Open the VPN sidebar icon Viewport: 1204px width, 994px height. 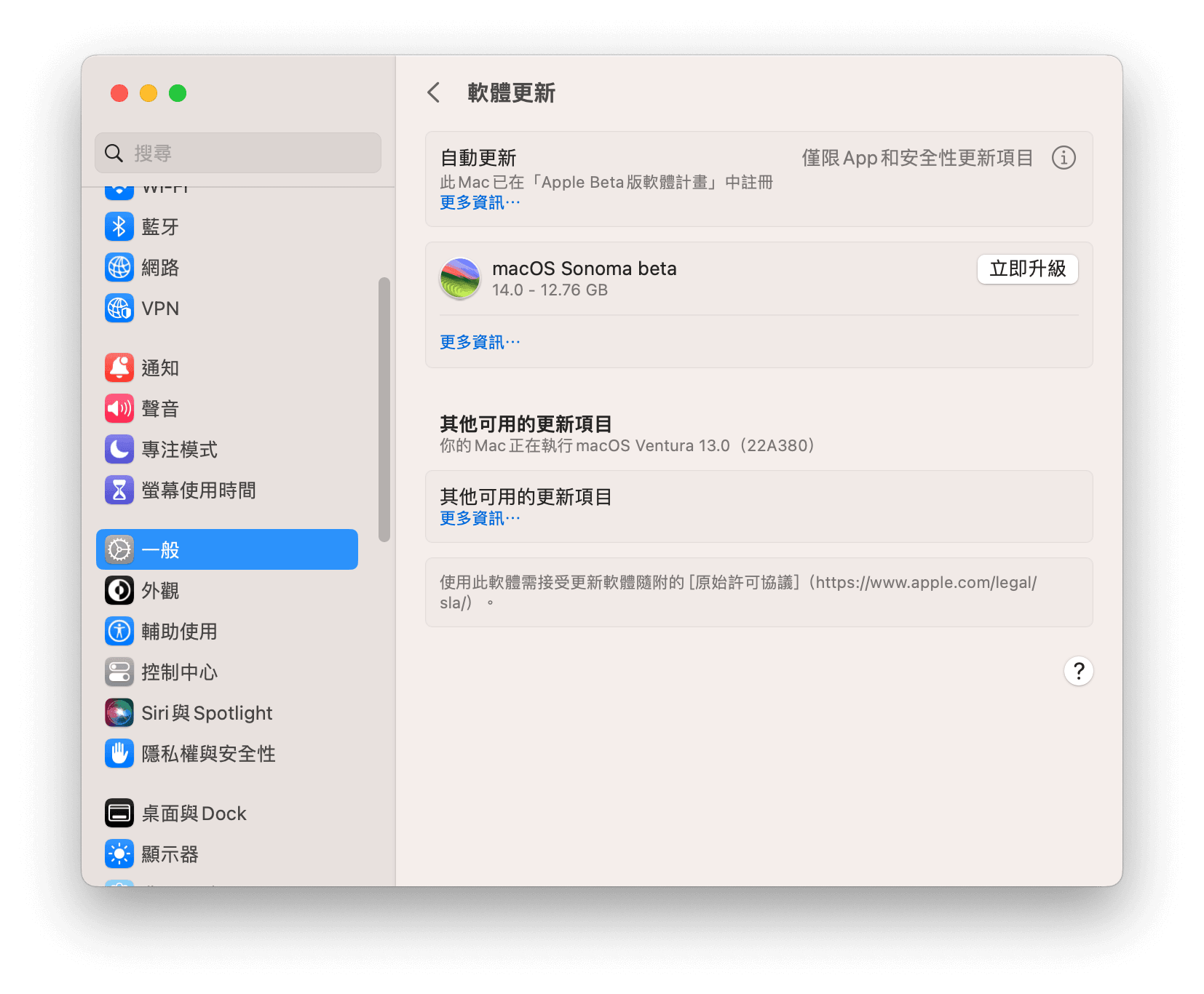pyautogui.click(x=119, y=308)
